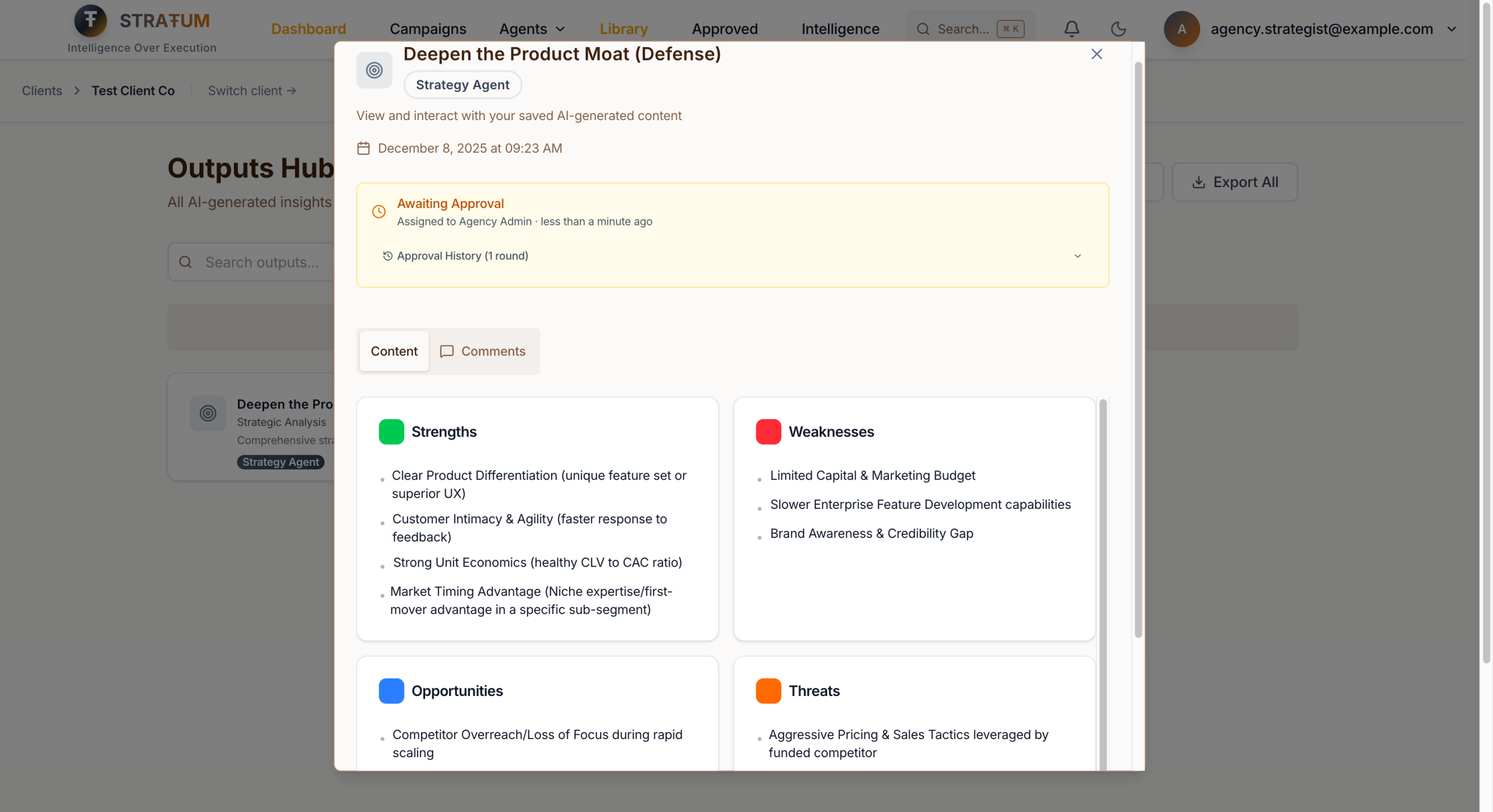
Task: Click the outputs search magnifier icon
Action: (x=185, y=262)
